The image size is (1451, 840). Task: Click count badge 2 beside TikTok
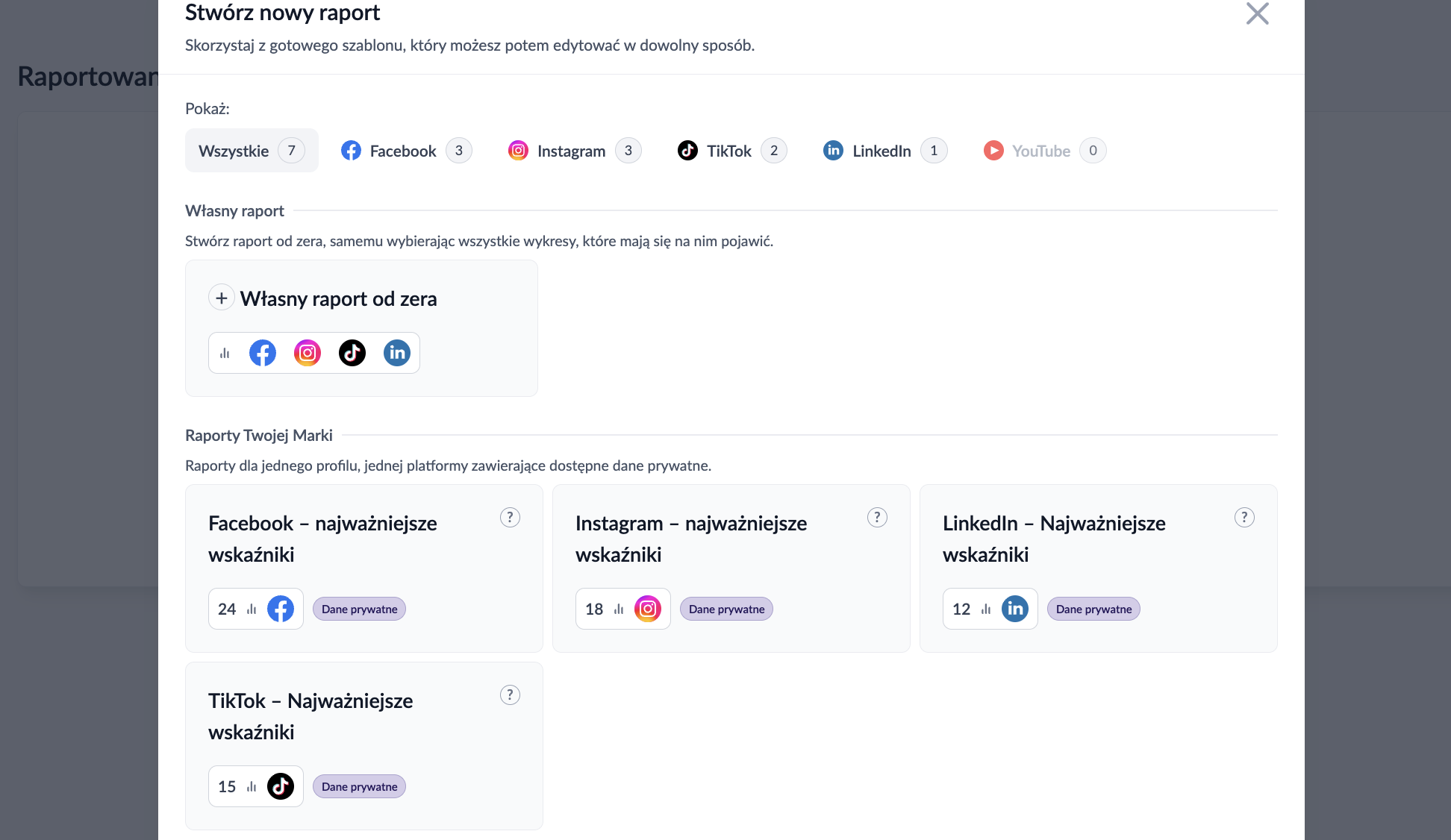click(774, 151)
